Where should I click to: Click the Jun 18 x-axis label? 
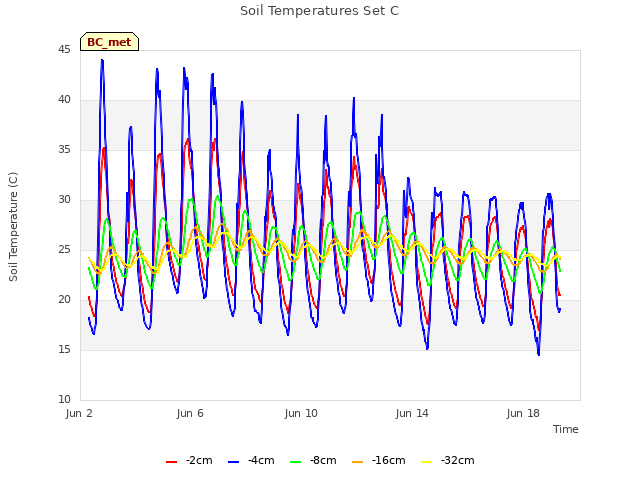523,413
